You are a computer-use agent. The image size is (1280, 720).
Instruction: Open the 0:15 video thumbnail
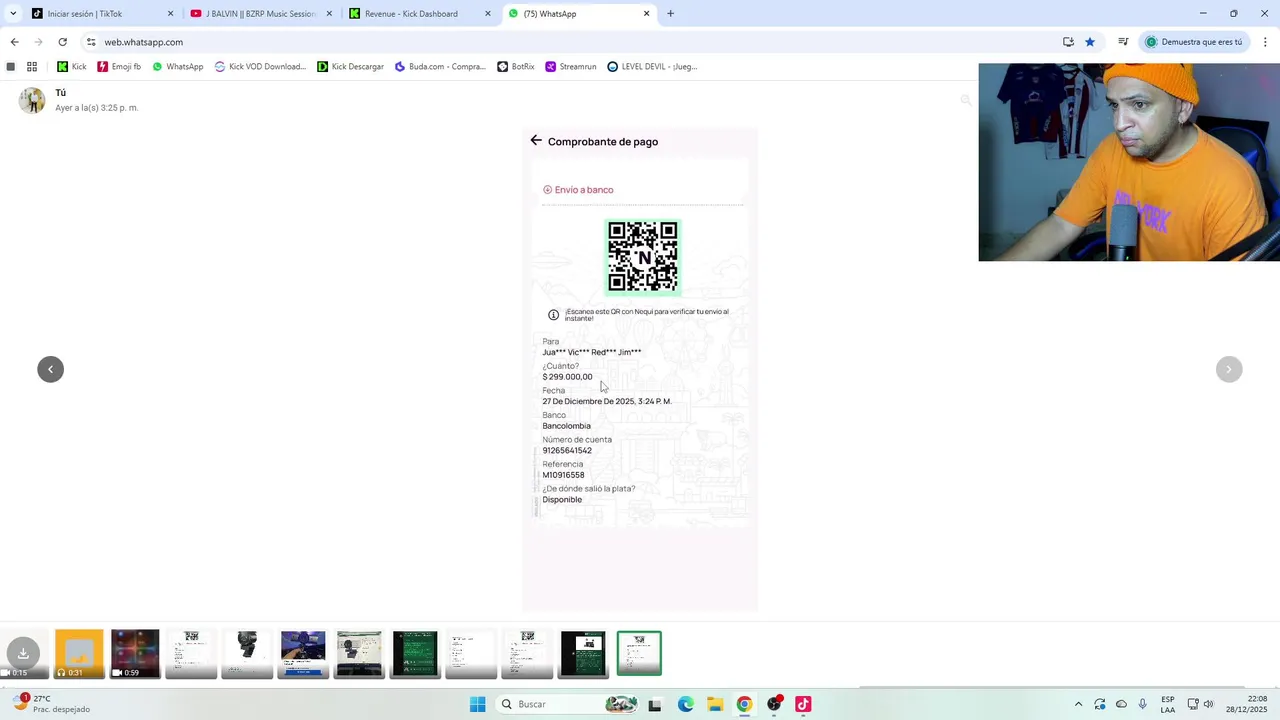coord(23,654)
